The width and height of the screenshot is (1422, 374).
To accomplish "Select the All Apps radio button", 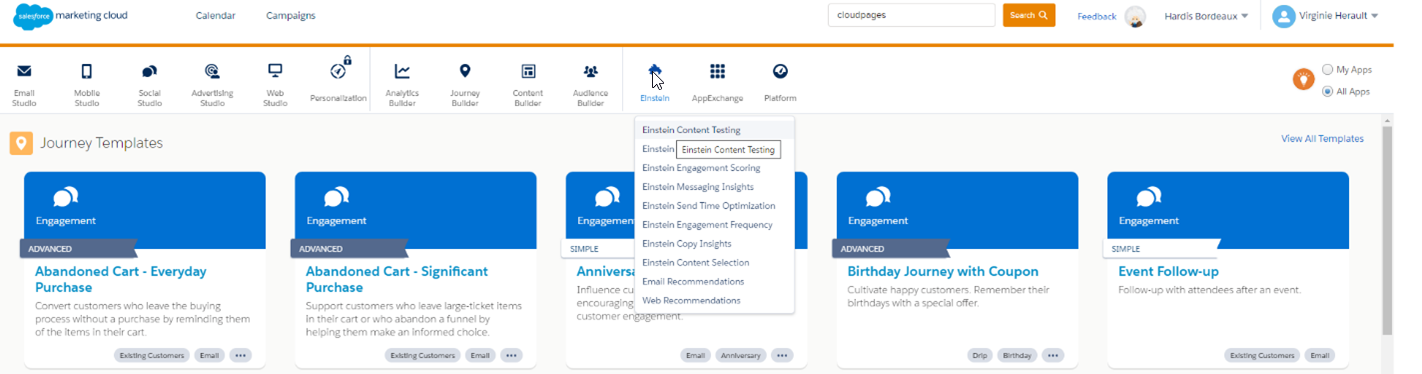I will (x=1328, y=91).
